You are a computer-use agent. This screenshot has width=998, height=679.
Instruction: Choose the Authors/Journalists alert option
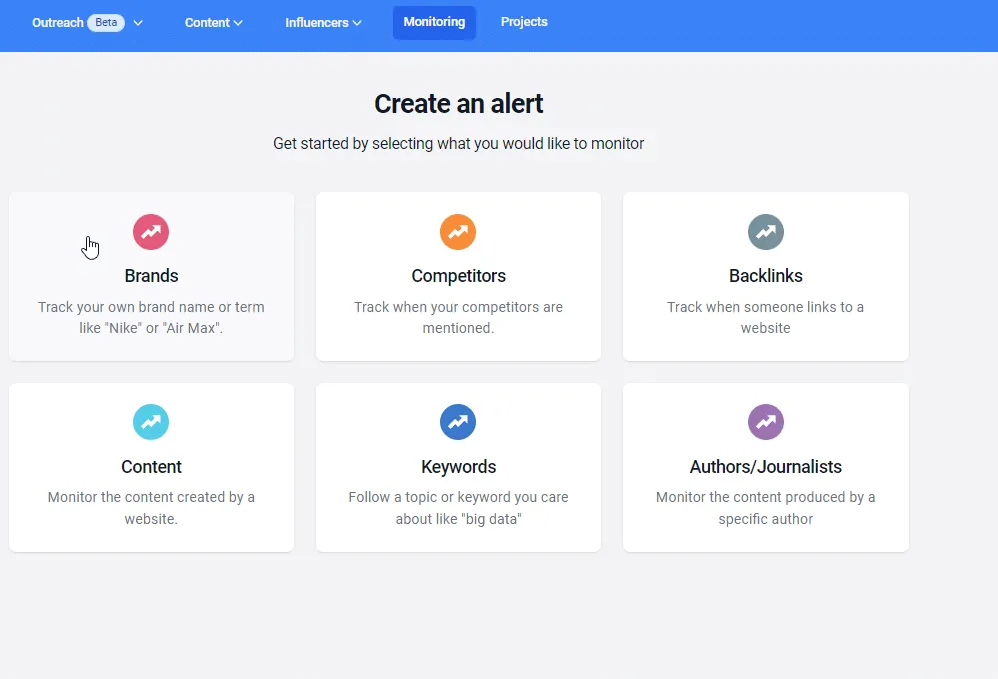coord(765,467)
